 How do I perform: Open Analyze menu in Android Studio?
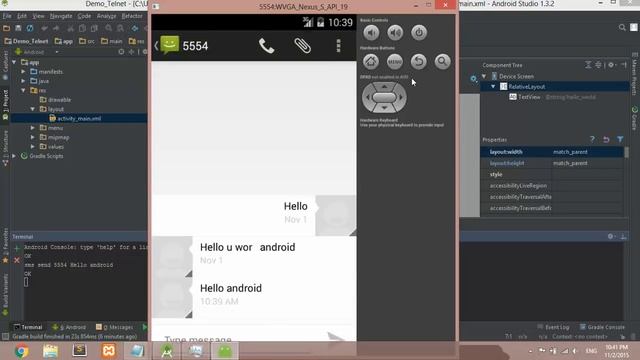(107, 16)
